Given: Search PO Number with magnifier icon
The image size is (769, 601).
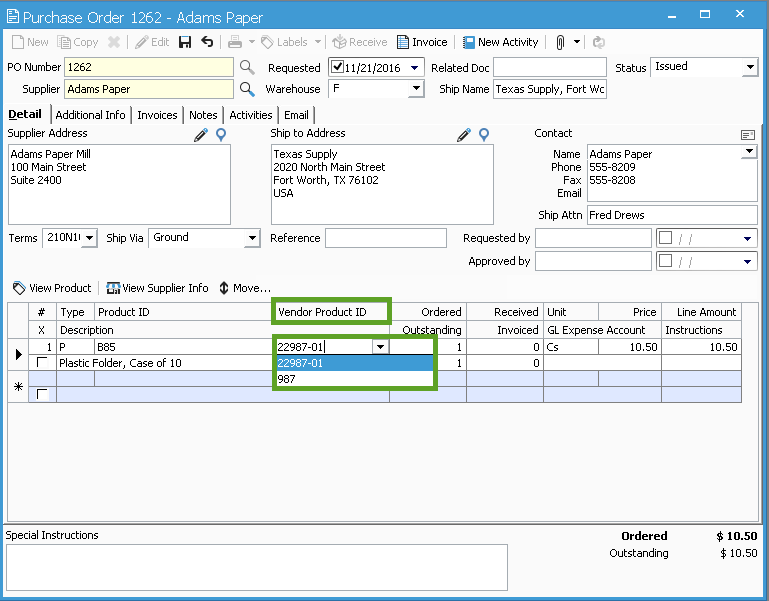Looking at the screenshot, I should (247, 67).
